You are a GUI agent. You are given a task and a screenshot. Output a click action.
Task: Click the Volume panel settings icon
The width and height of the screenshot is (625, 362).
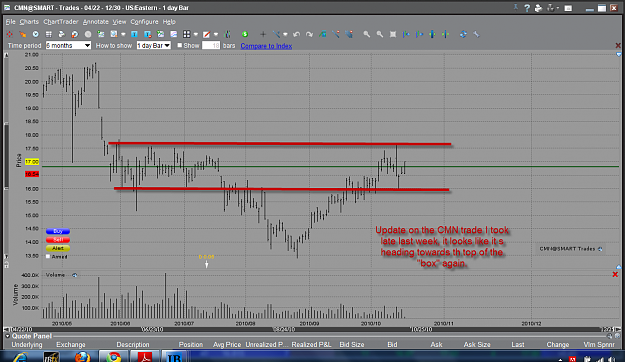point(75,275)
